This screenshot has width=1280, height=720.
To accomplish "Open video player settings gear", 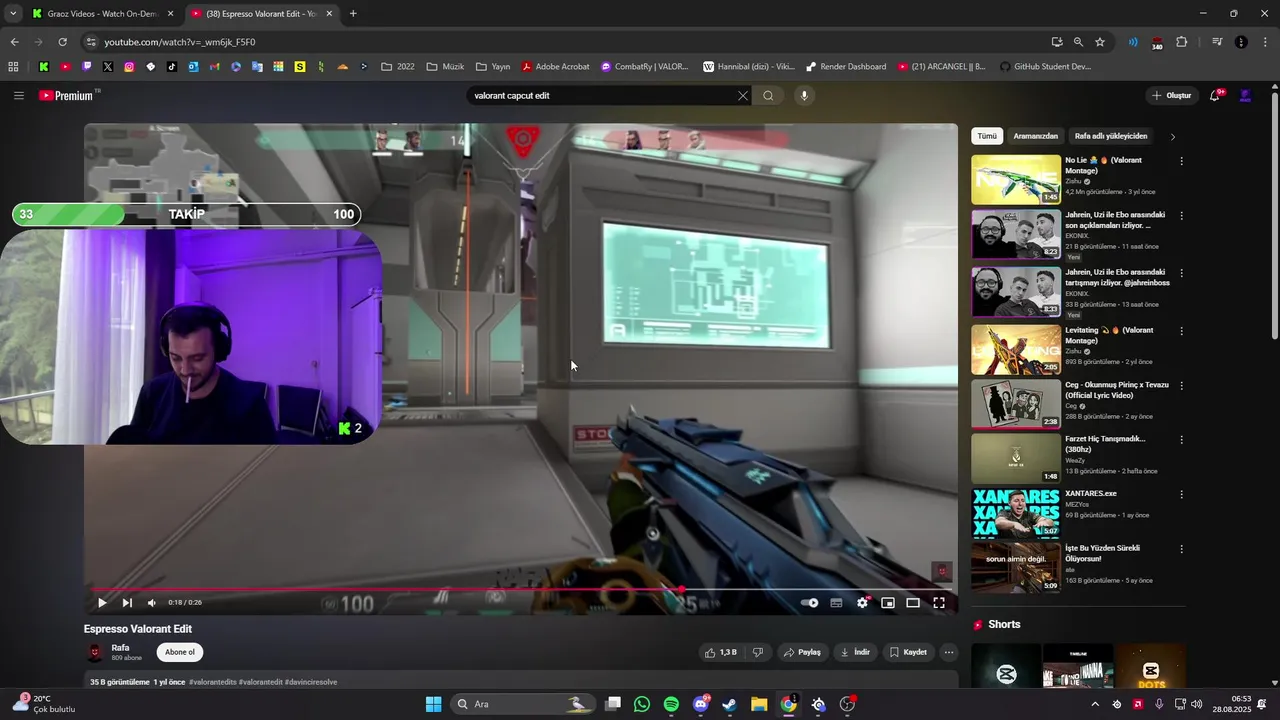I will (x=862, y=603).
